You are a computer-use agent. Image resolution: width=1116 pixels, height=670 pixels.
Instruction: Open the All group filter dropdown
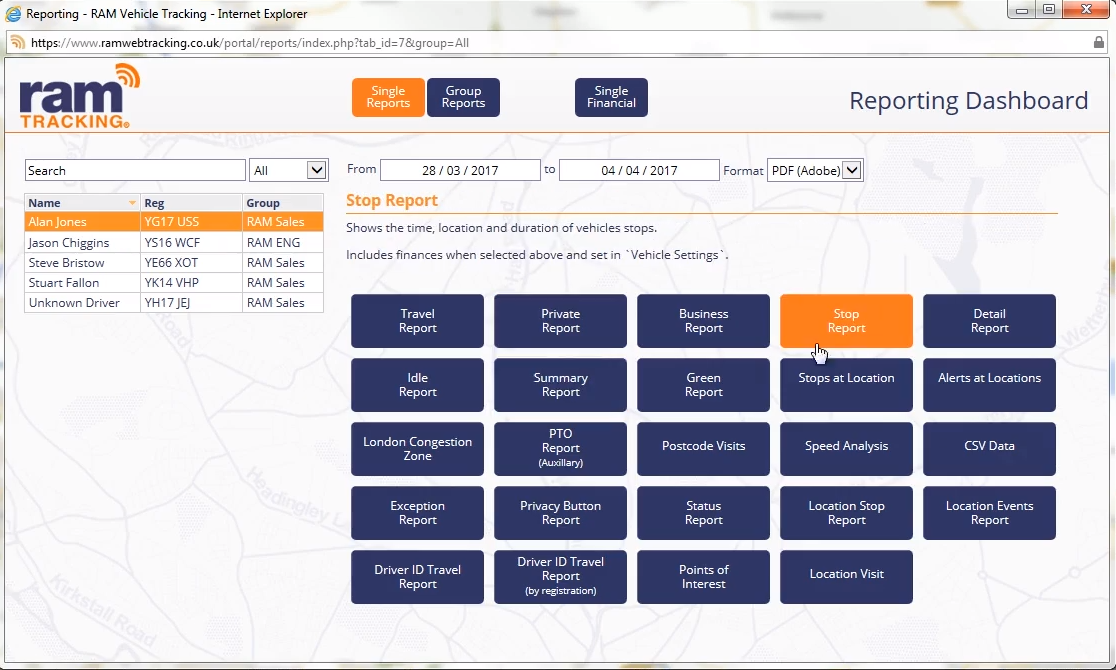click(x=288, y=170)
